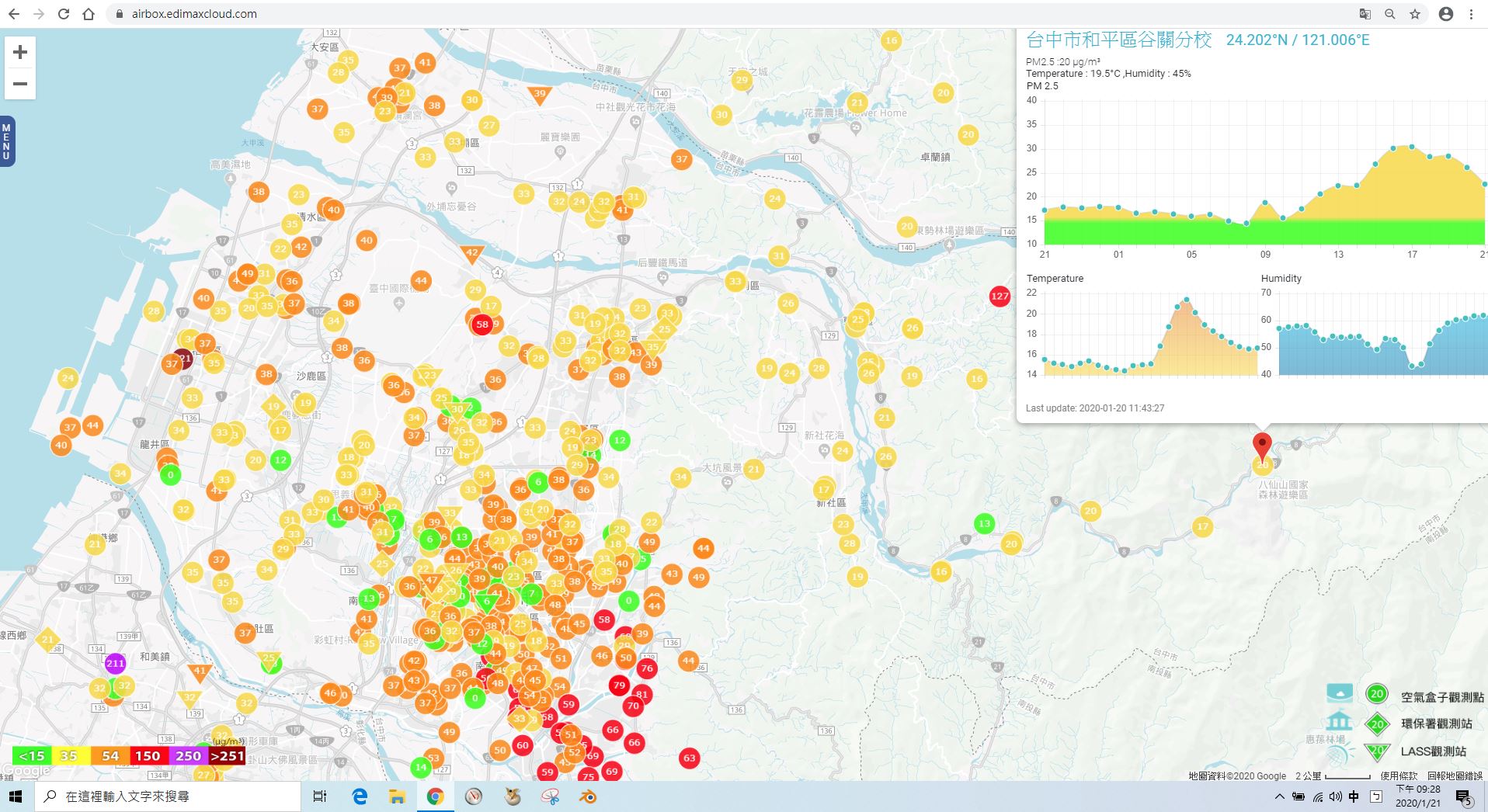
Task: Toggle the Airbox cloud-box layer icon
Action: click(1340, 692)
